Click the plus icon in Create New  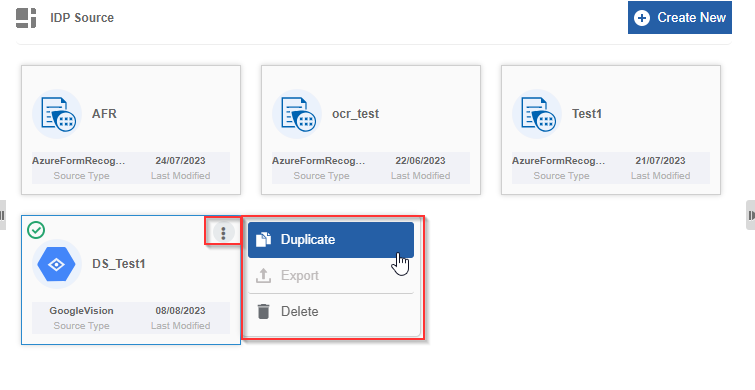[641, 18]
